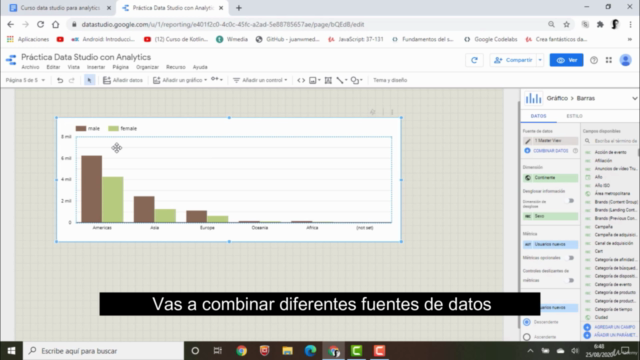This screenshot has height=360, width=640.
Task: Click the blend data help icon
Action: pyautogui.click(x=575, y=151)
